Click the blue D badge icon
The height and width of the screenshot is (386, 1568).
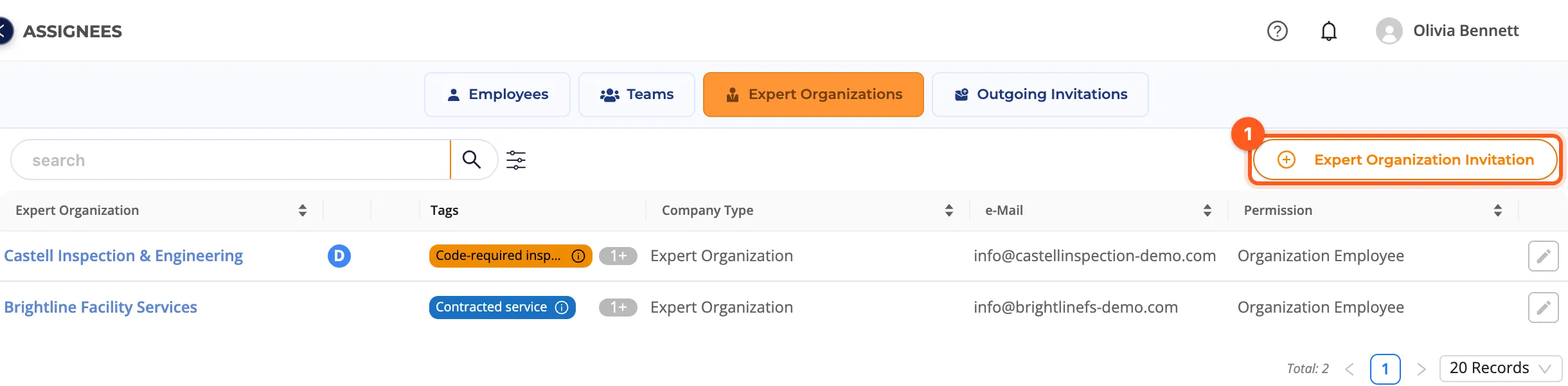click(x=339, y=256)
